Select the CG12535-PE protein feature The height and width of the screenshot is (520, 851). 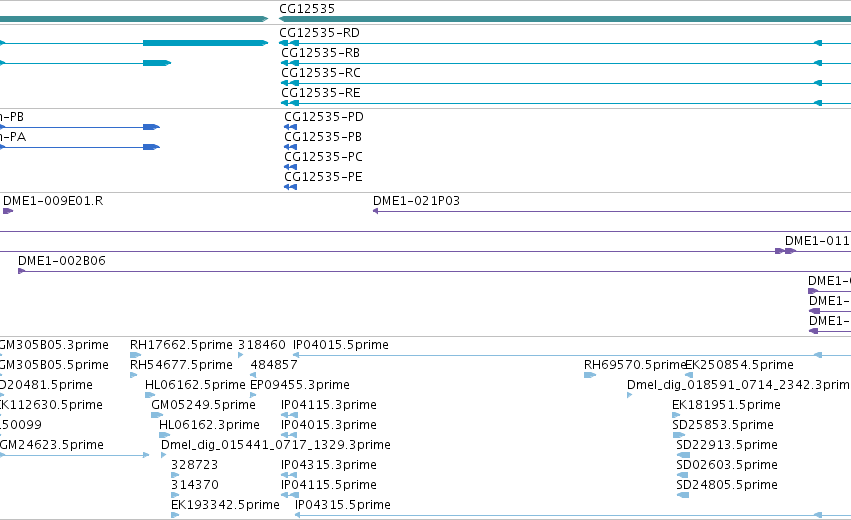pos(290,187)
